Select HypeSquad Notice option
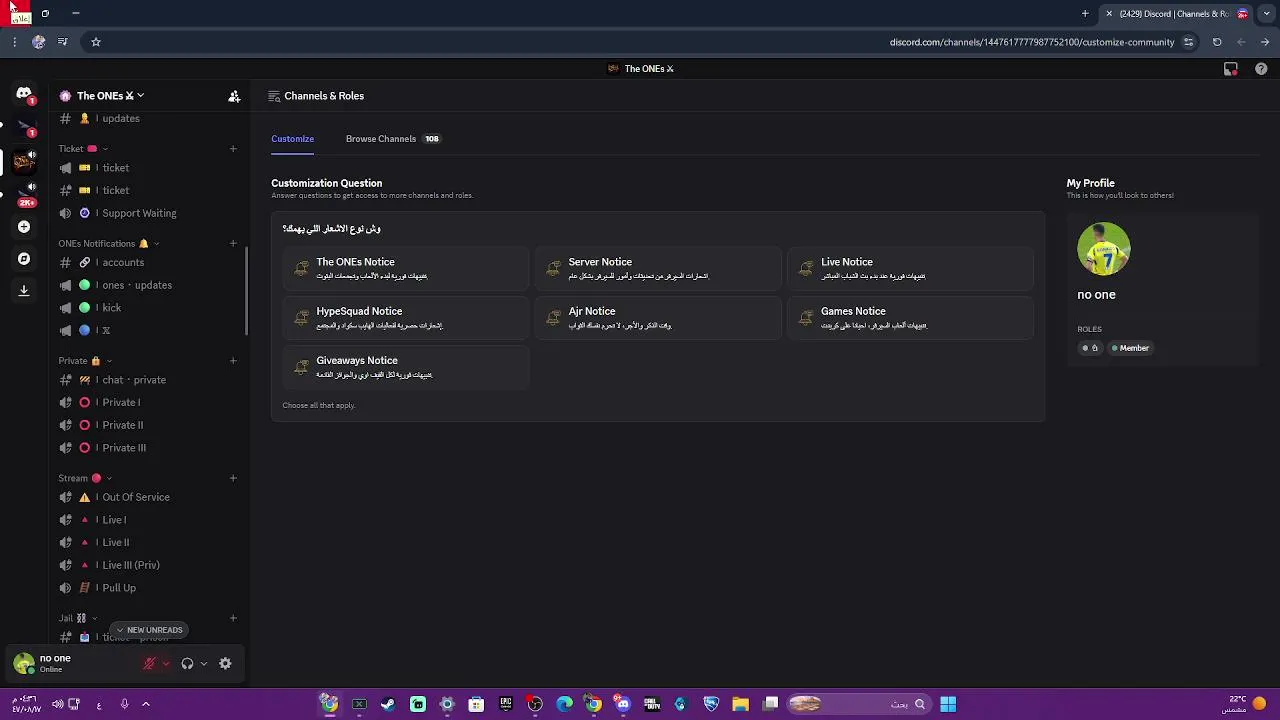 coord(406,318)
